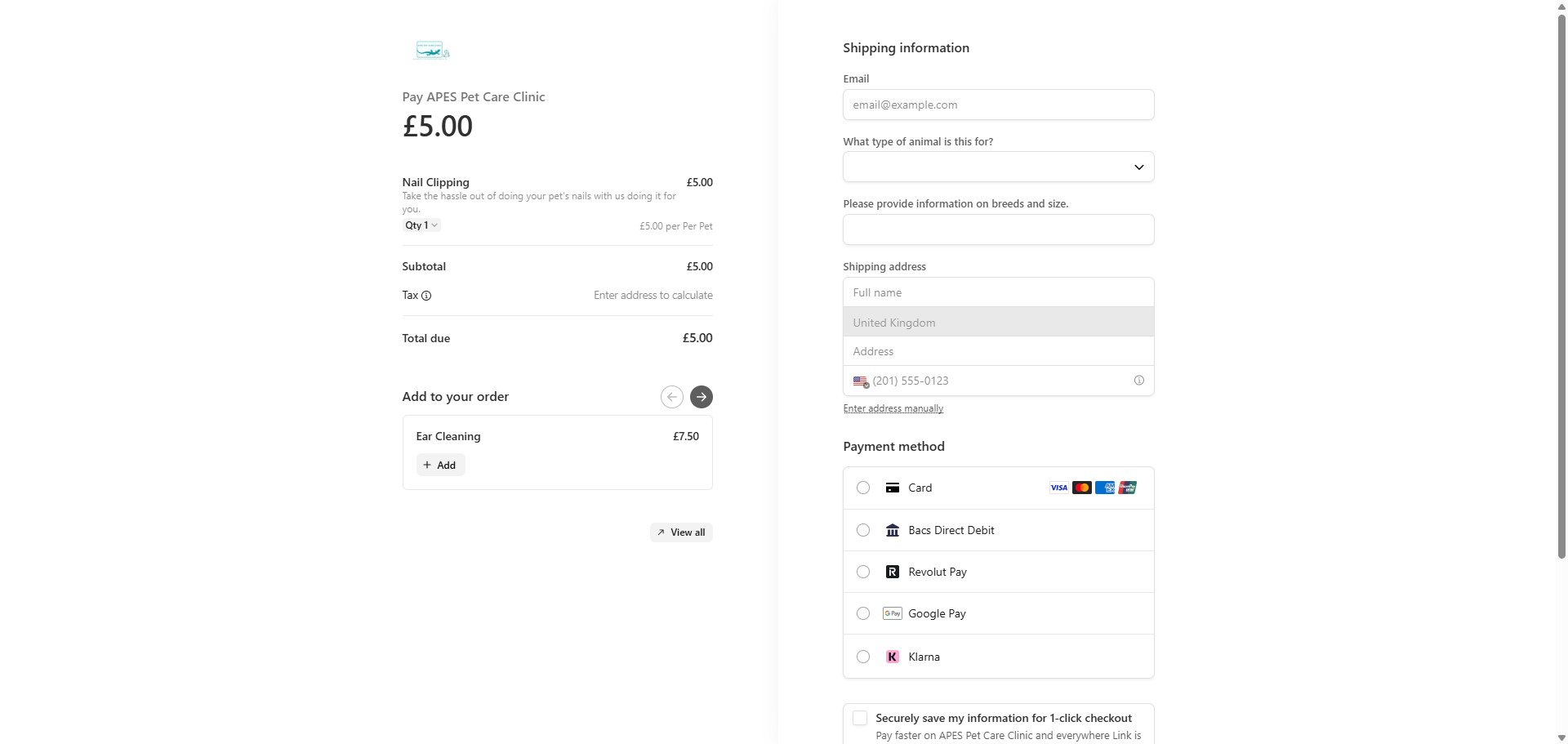Open the United Kingdom country selector
Screen dimensions: 1568x744
pos(998,322)
